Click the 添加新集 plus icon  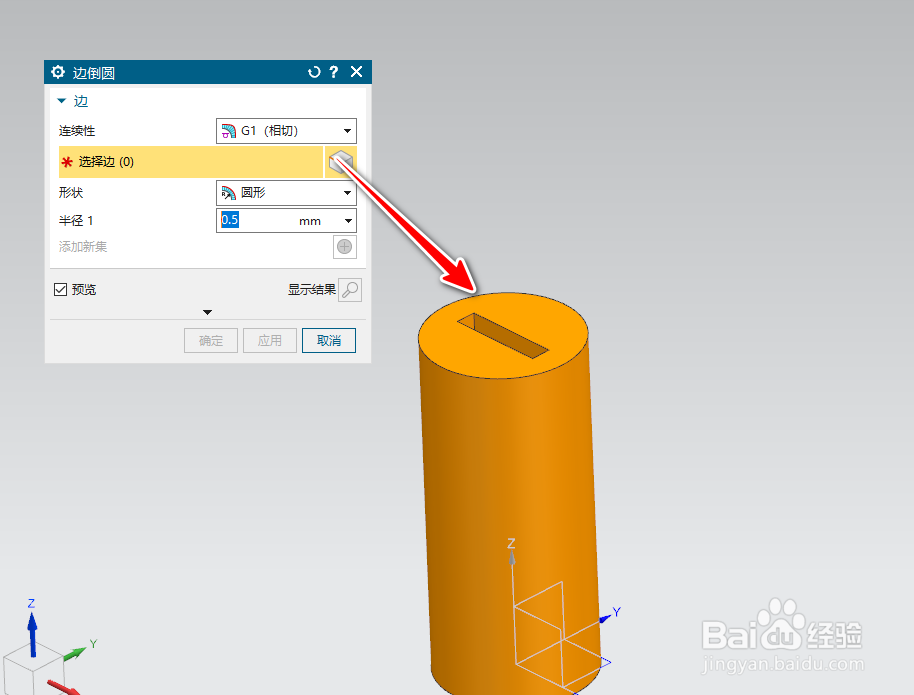pos(344,247)
